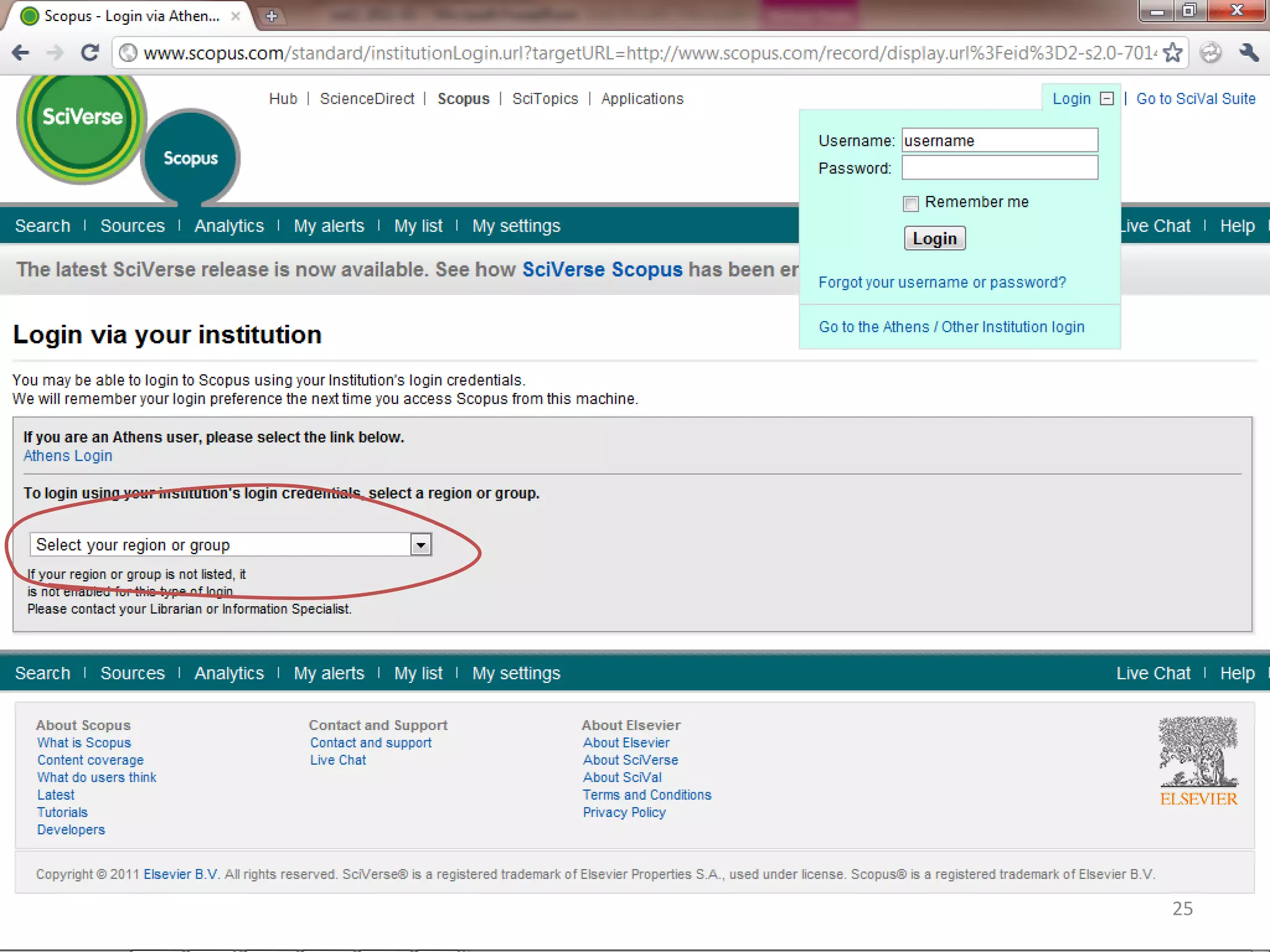Collapse the Login panel with minus icon
The width and height of the screenshot is (1270, 952).
tap(1107, 99)
